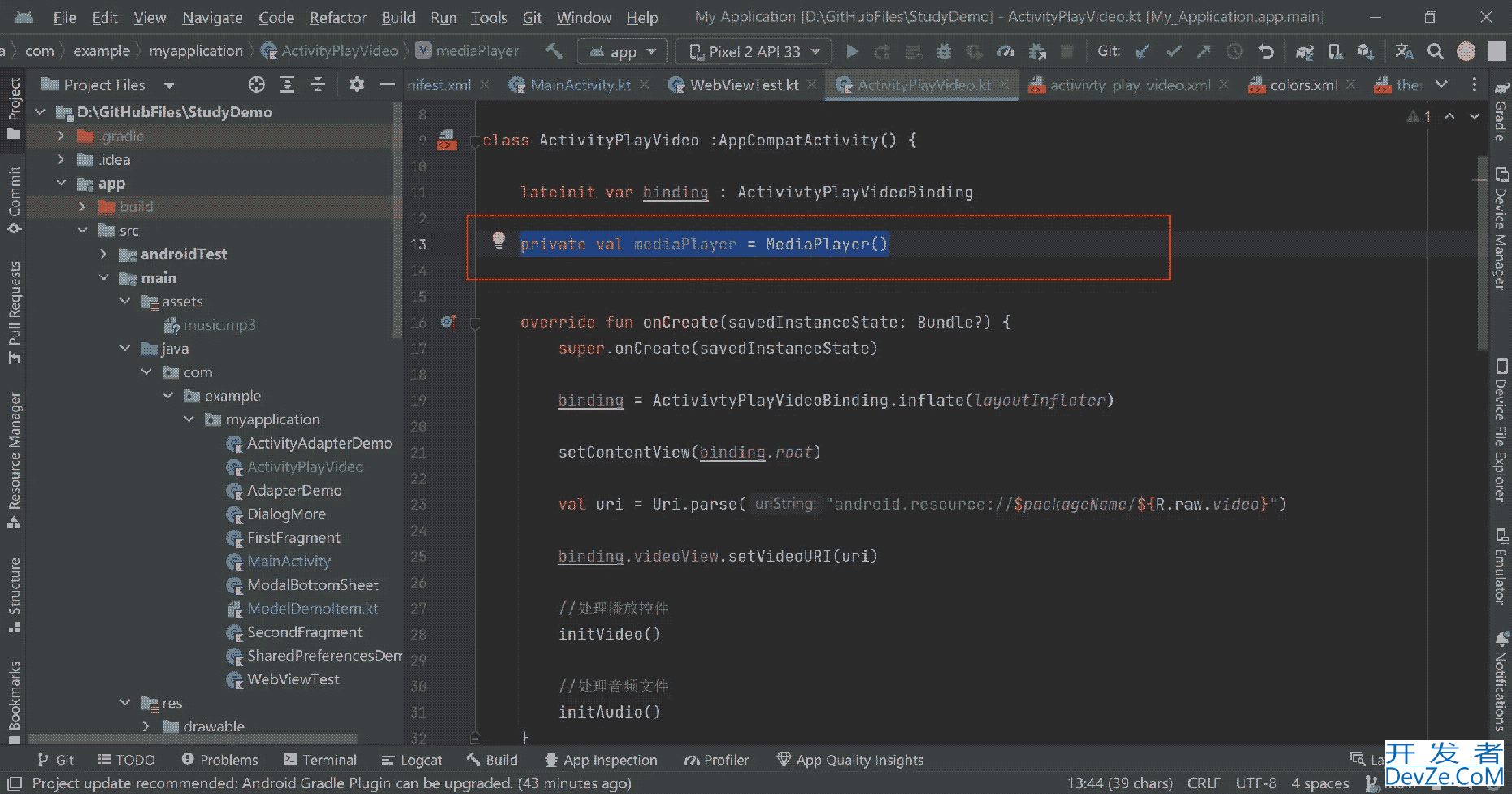The image size is (1512, 794).
Task: Click the rollback undo arrow icon
Action: point(1266,51)
